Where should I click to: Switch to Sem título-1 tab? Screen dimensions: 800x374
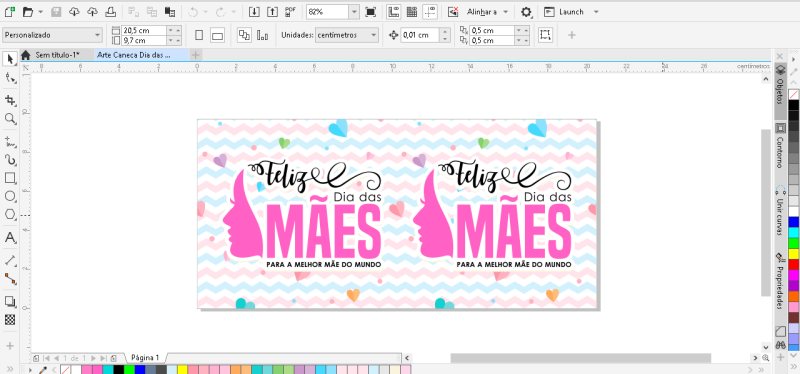tap(57, 55)
